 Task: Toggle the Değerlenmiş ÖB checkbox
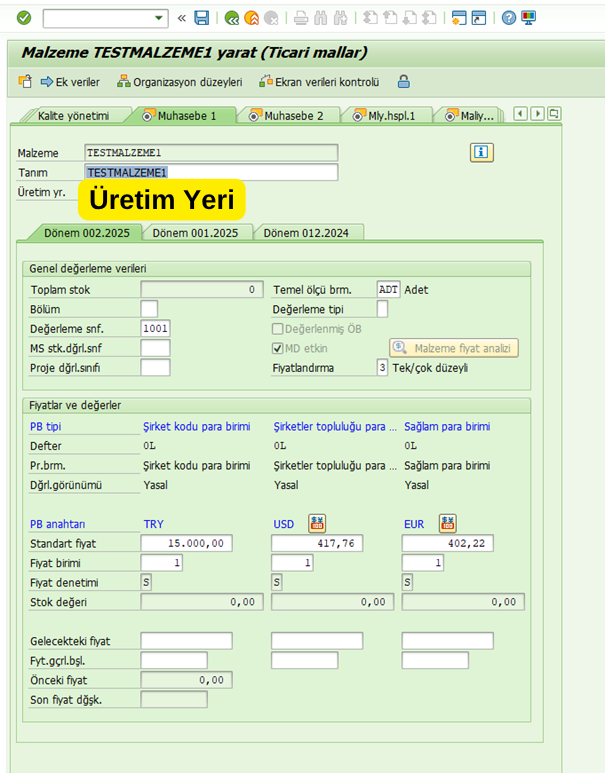point(279,328)
